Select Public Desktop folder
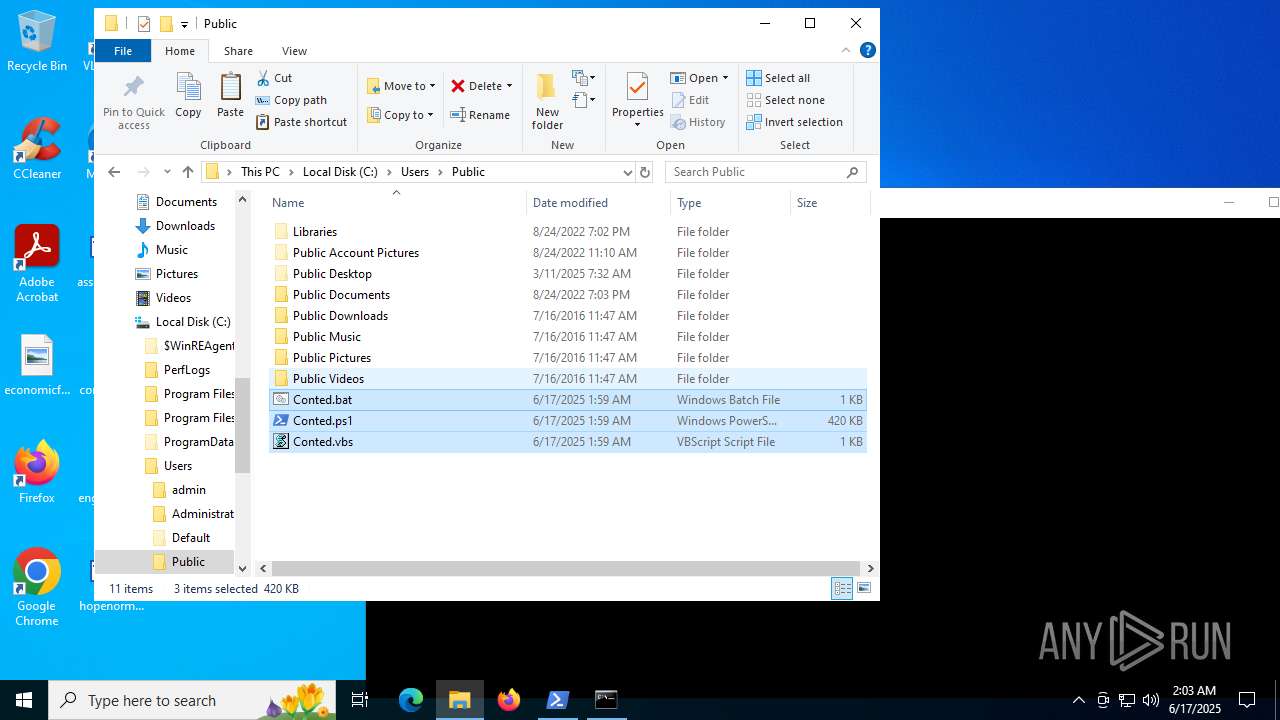The height and width of the screenshot is (720, 1280). point(567,274)
